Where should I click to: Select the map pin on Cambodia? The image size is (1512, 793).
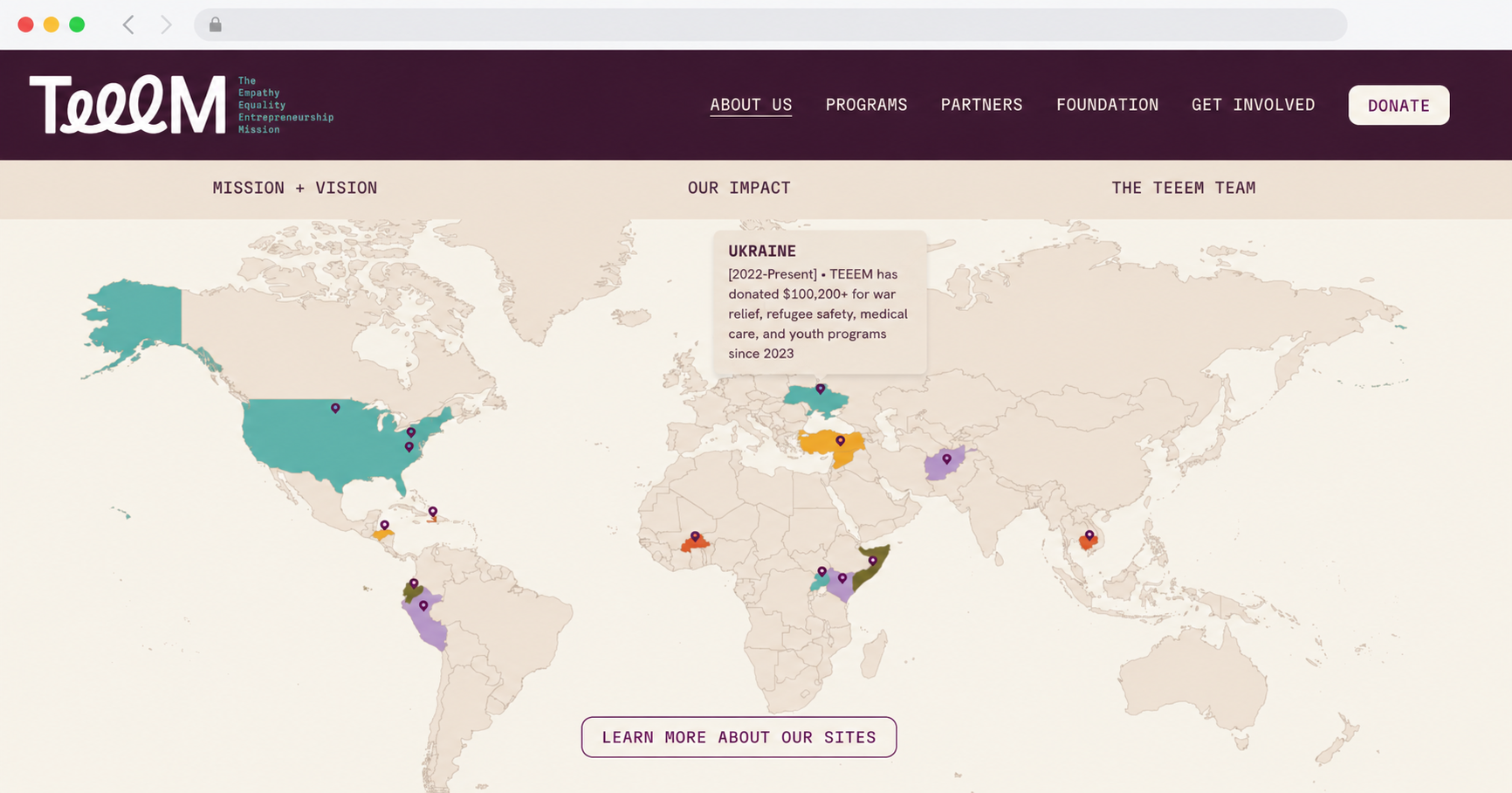[x=1089, y=535]
